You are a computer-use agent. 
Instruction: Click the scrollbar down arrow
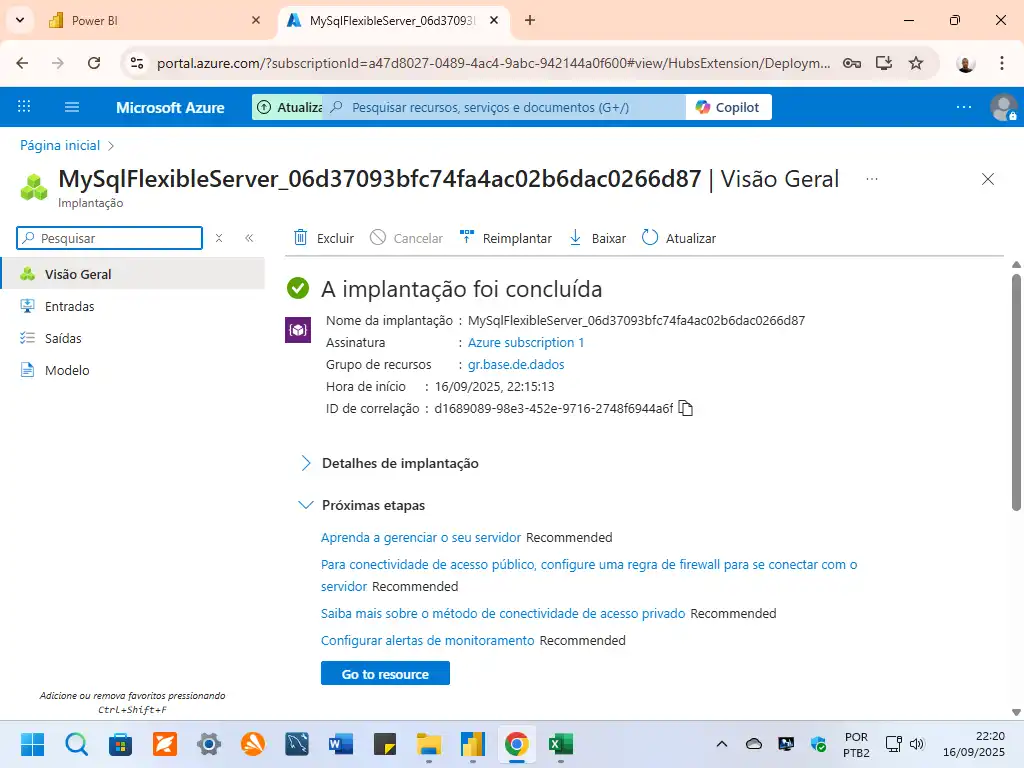(1016, 712)
